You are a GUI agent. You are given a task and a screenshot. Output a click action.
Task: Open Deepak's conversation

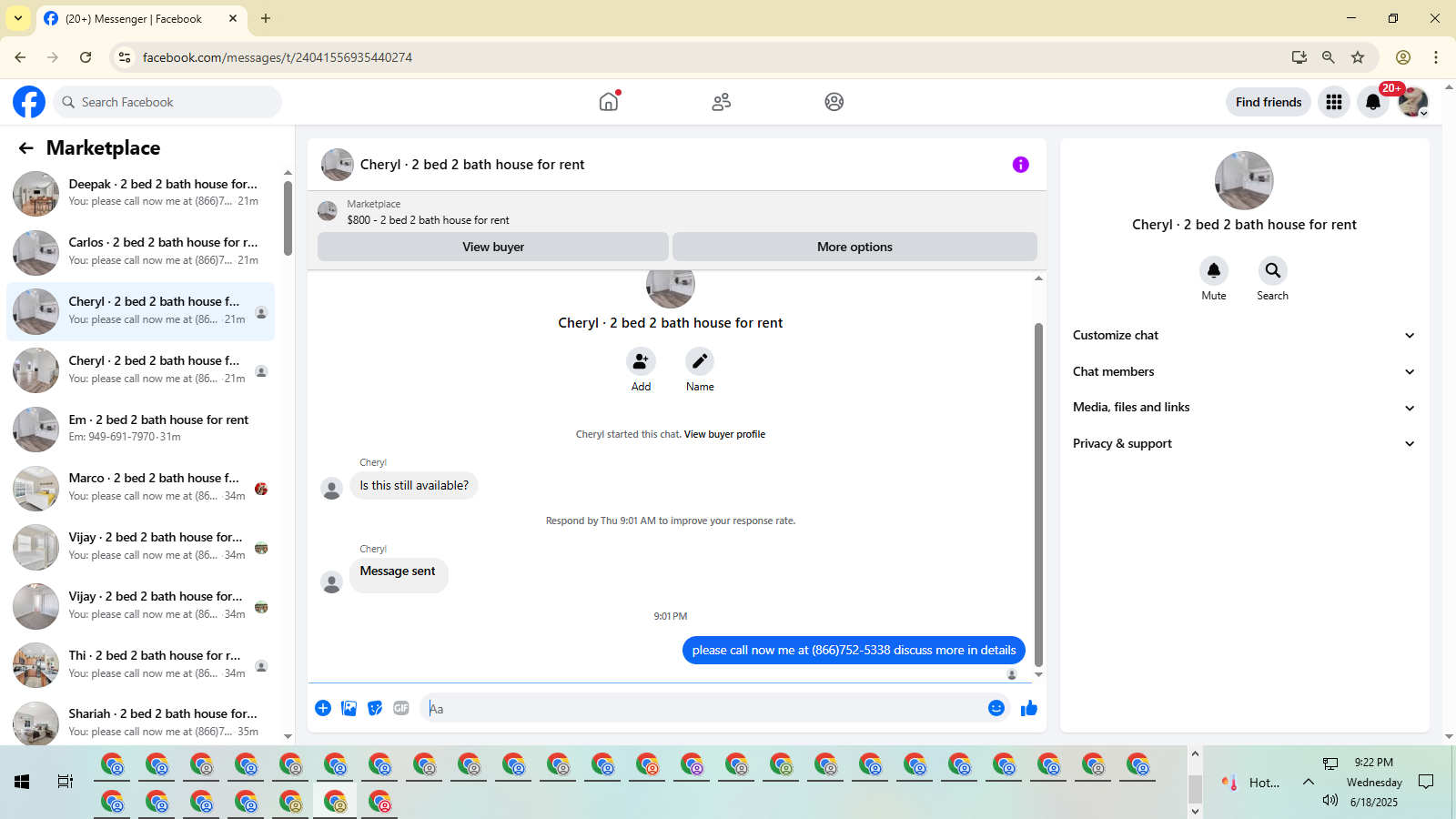pos(141,193)
